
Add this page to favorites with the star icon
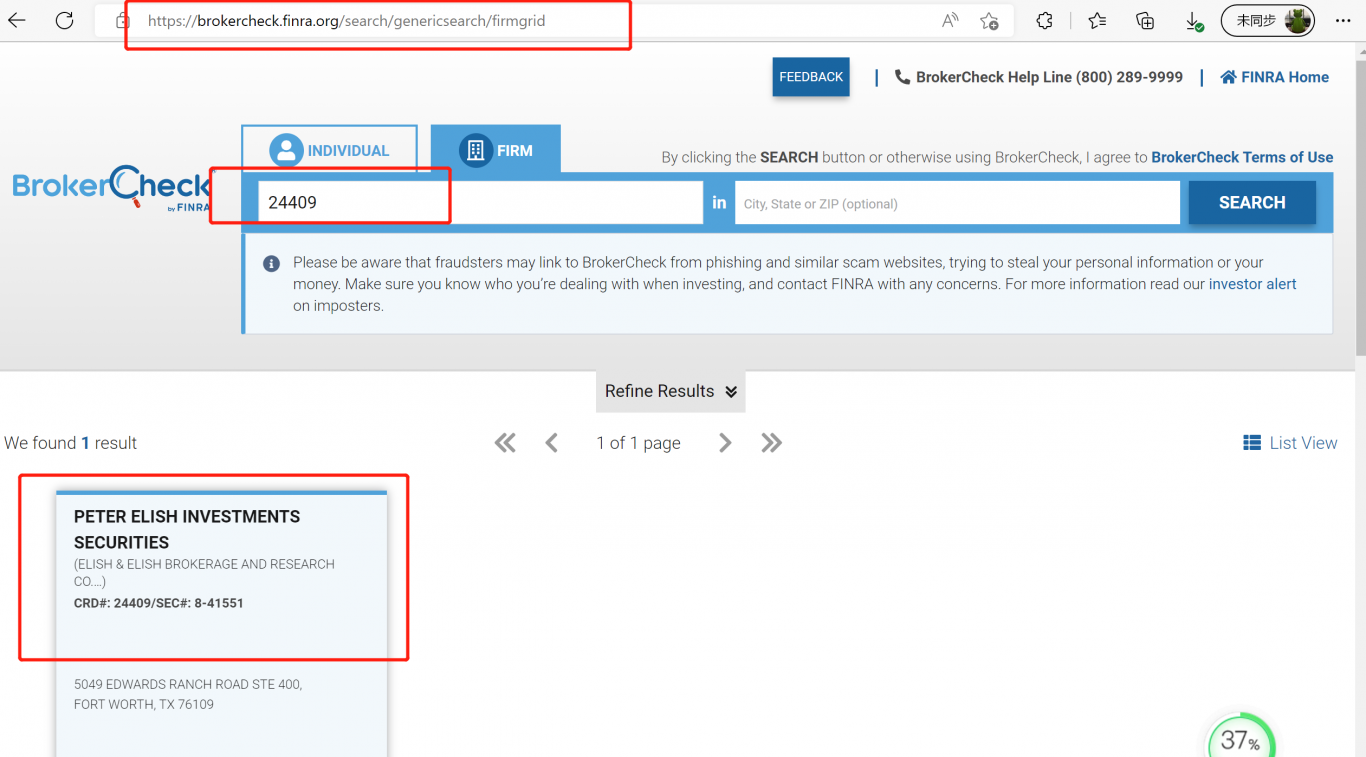pos(989,21)
